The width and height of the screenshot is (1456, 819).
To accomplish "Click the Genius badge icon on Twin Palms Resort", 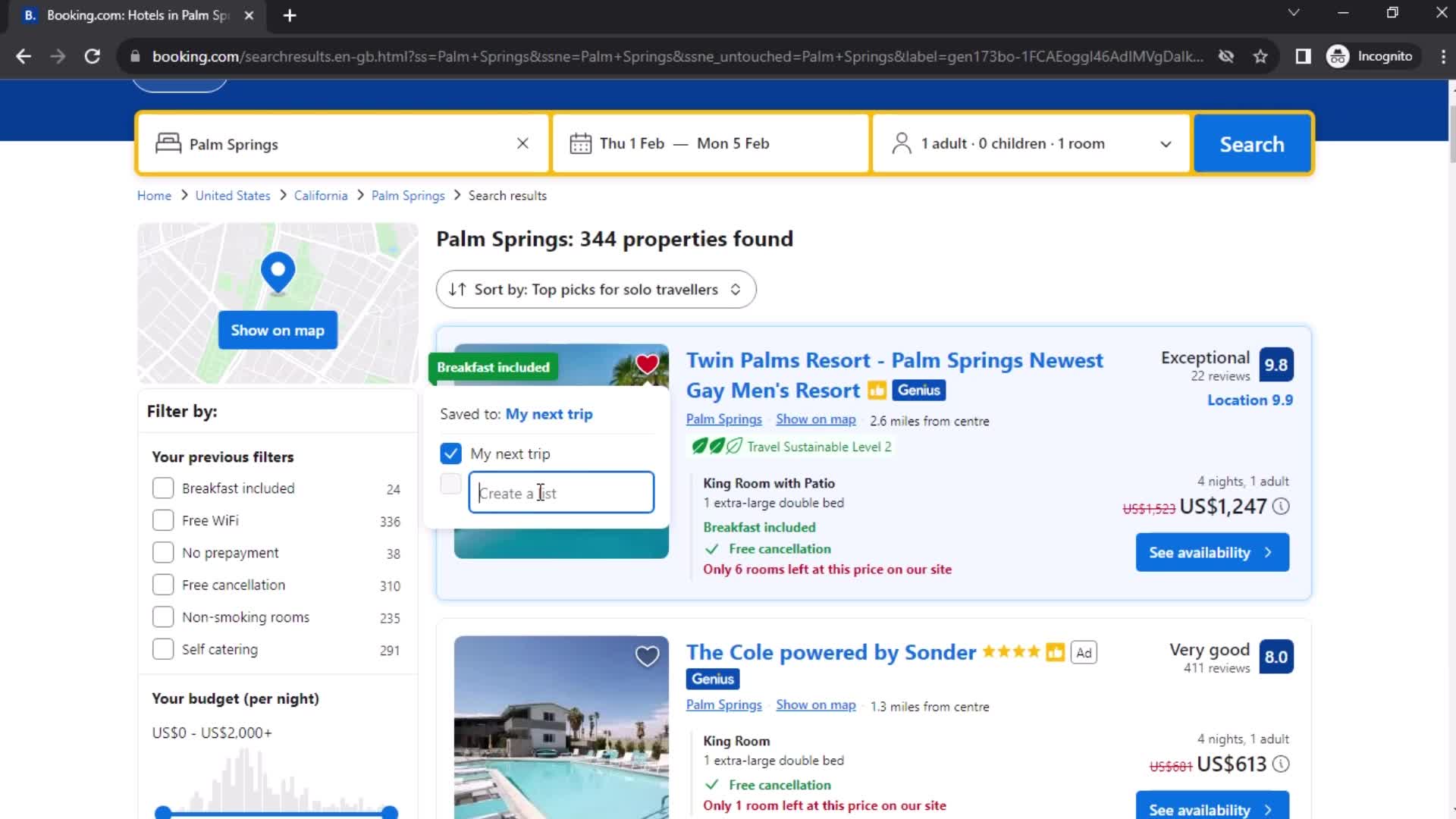I will tap(919, 389).
